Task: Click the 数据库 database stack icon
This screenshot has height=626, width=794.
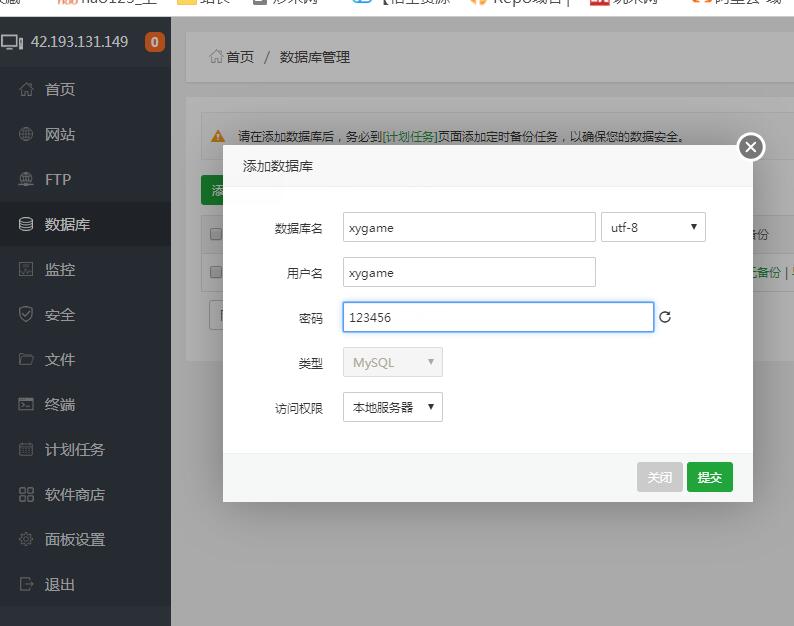Action: (x=26, y=225)
